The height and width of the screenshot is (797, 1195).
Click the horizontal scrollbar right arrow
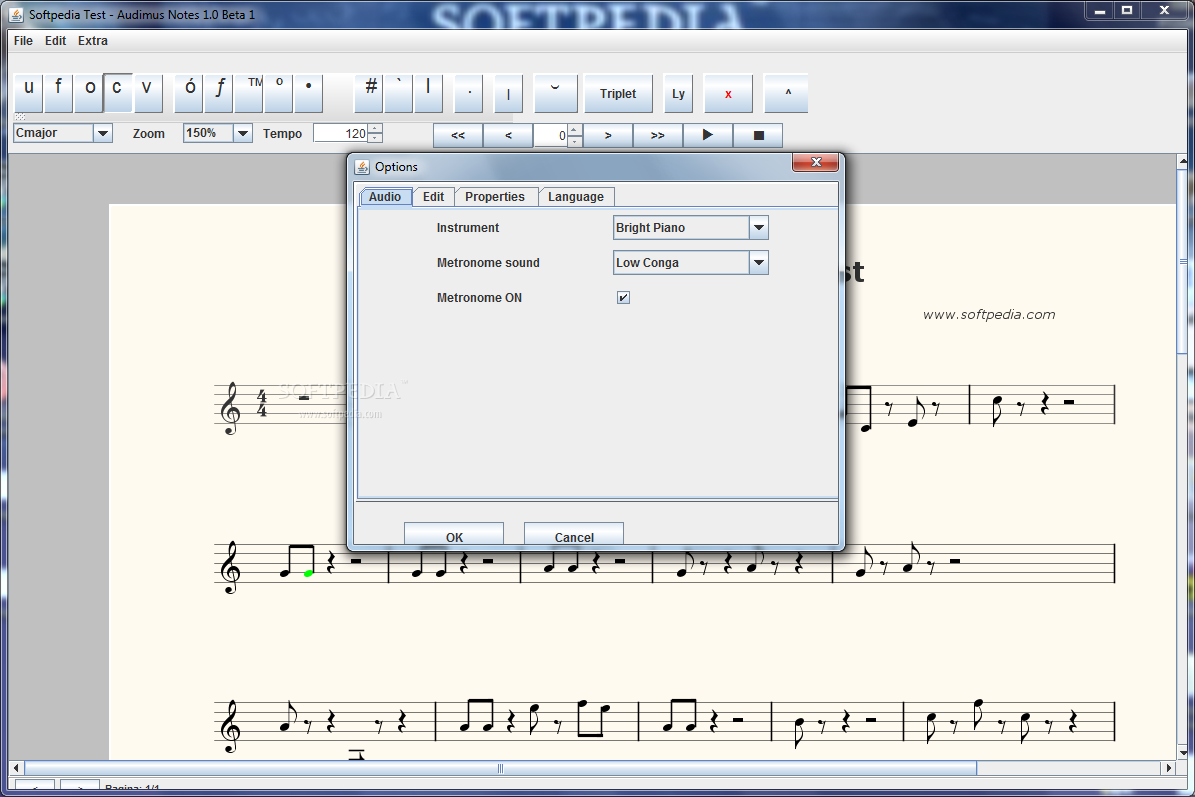pyautogui.click(x=1170, y=768)
